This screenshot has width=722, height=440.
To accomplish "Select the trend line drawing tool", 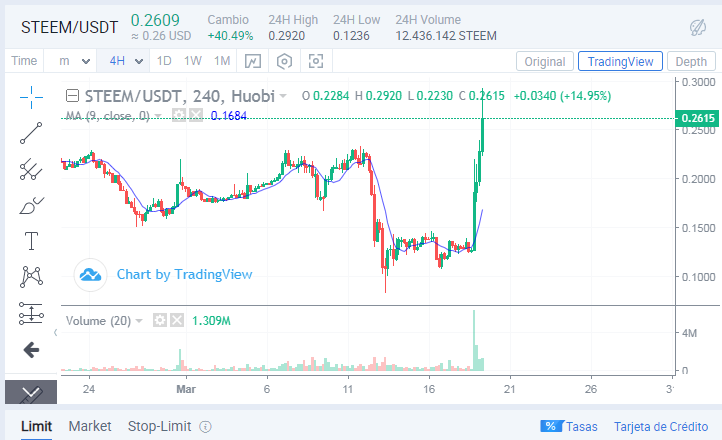I will click(x=31, y=133).
